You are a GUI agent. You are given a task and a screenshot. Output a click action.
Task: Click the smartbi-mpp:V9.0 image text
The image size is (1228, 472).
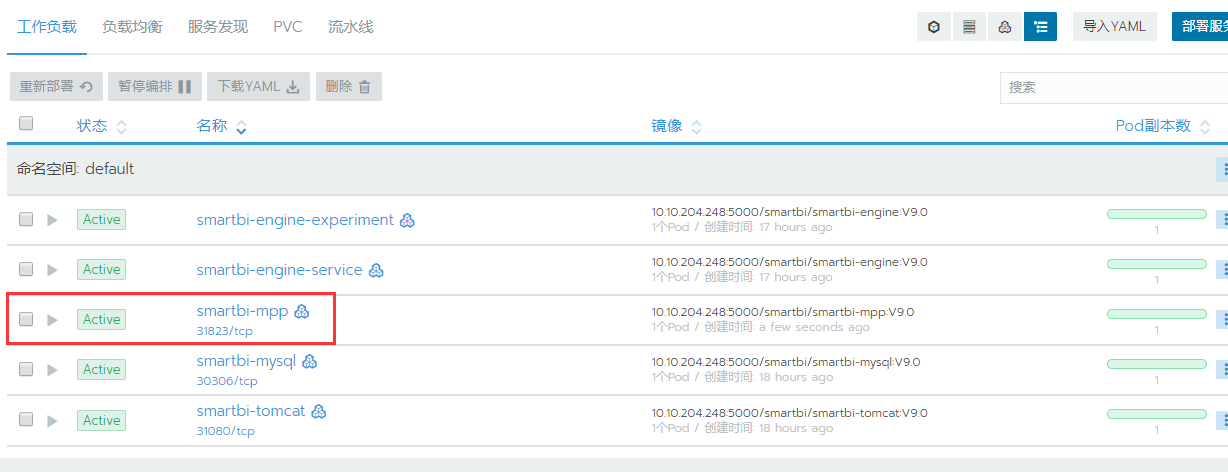(783, 311)
